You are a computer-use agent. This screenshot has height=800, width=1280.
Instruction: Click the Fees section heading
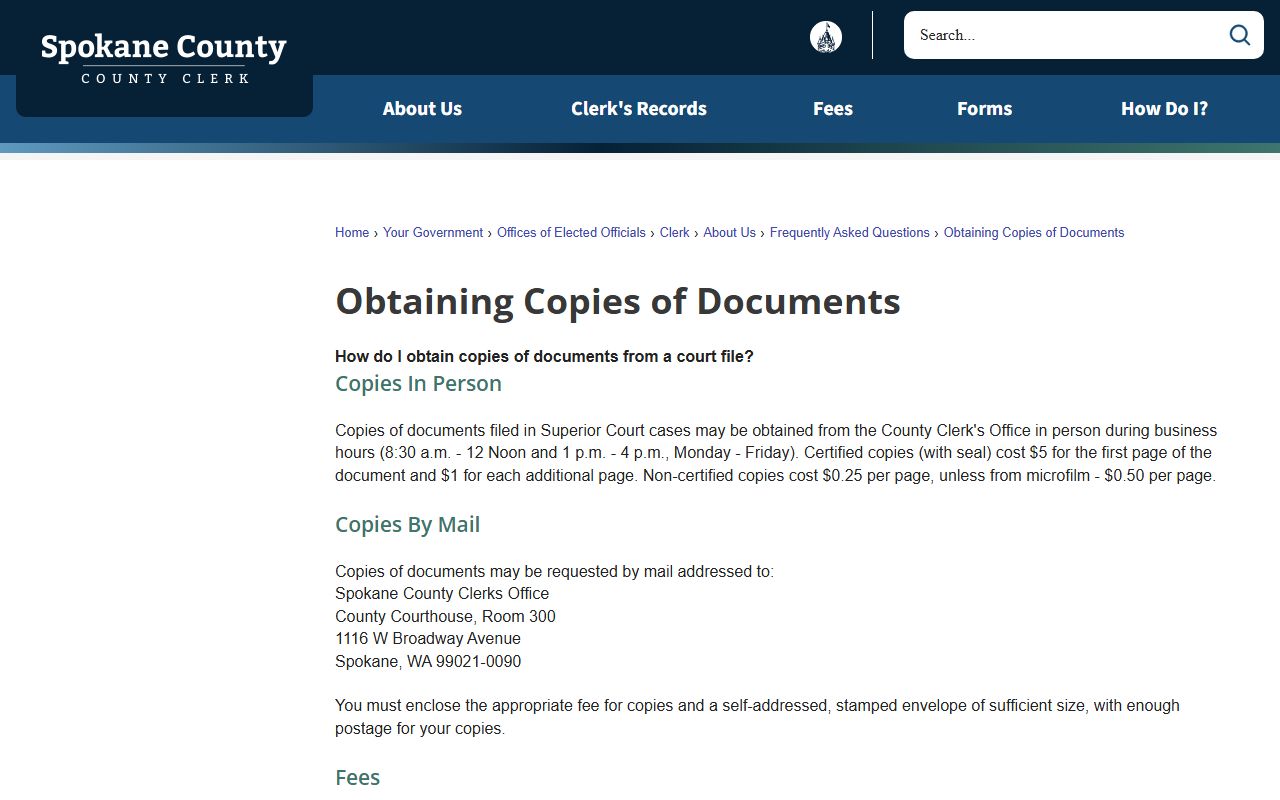(358, 778)
